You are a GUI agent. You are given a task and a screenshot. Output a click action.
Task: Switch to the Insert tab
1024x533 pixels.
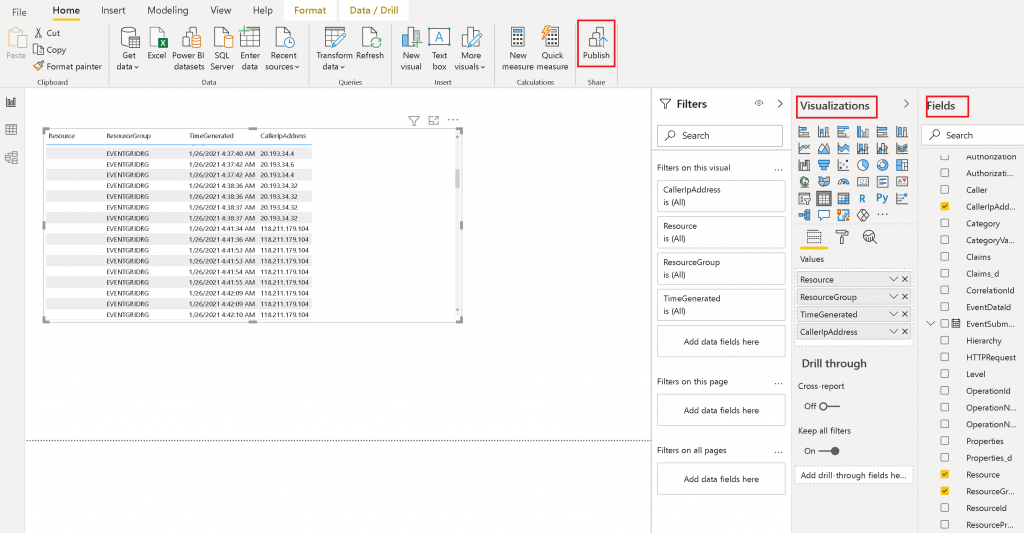[113, 11]
